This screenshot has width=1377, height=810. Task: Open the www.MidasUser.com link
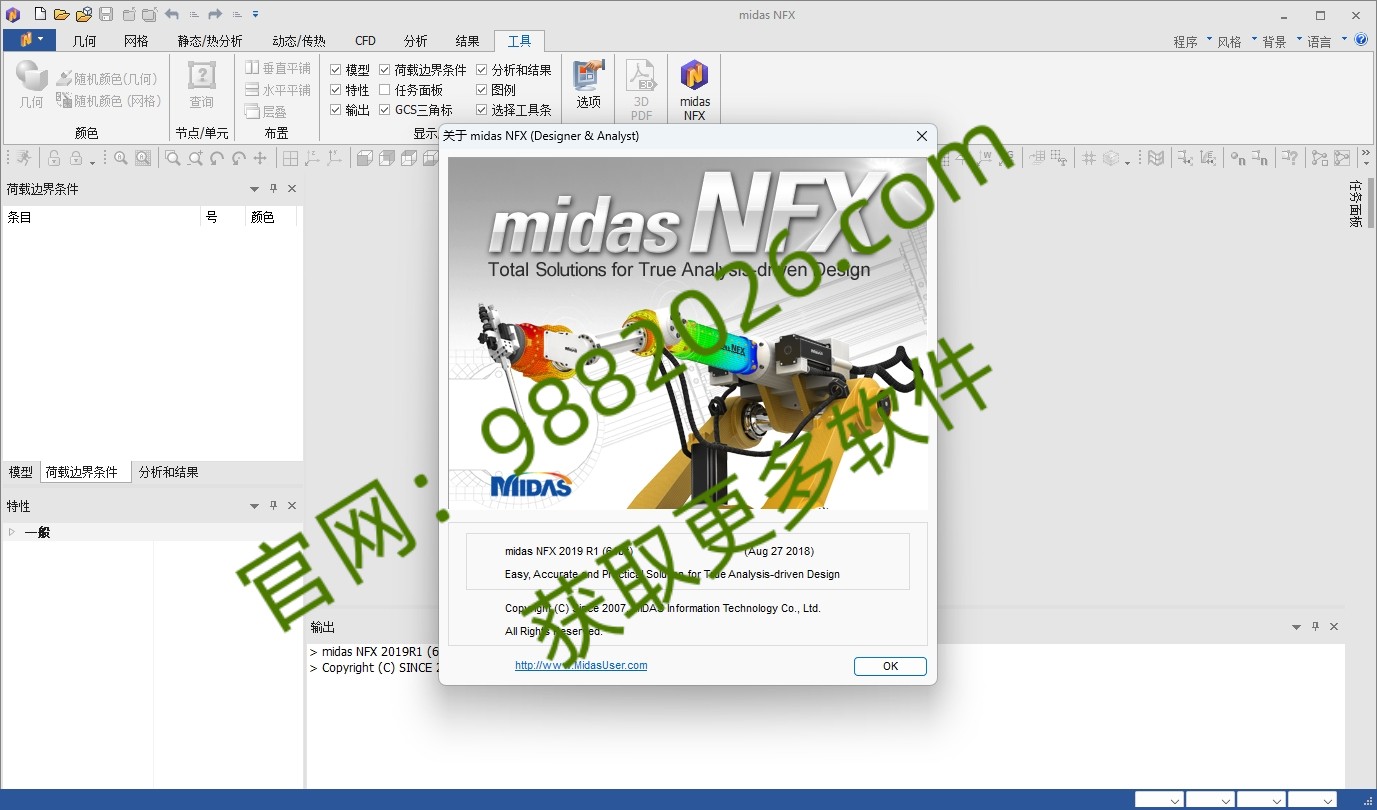[x=581, y=665]
